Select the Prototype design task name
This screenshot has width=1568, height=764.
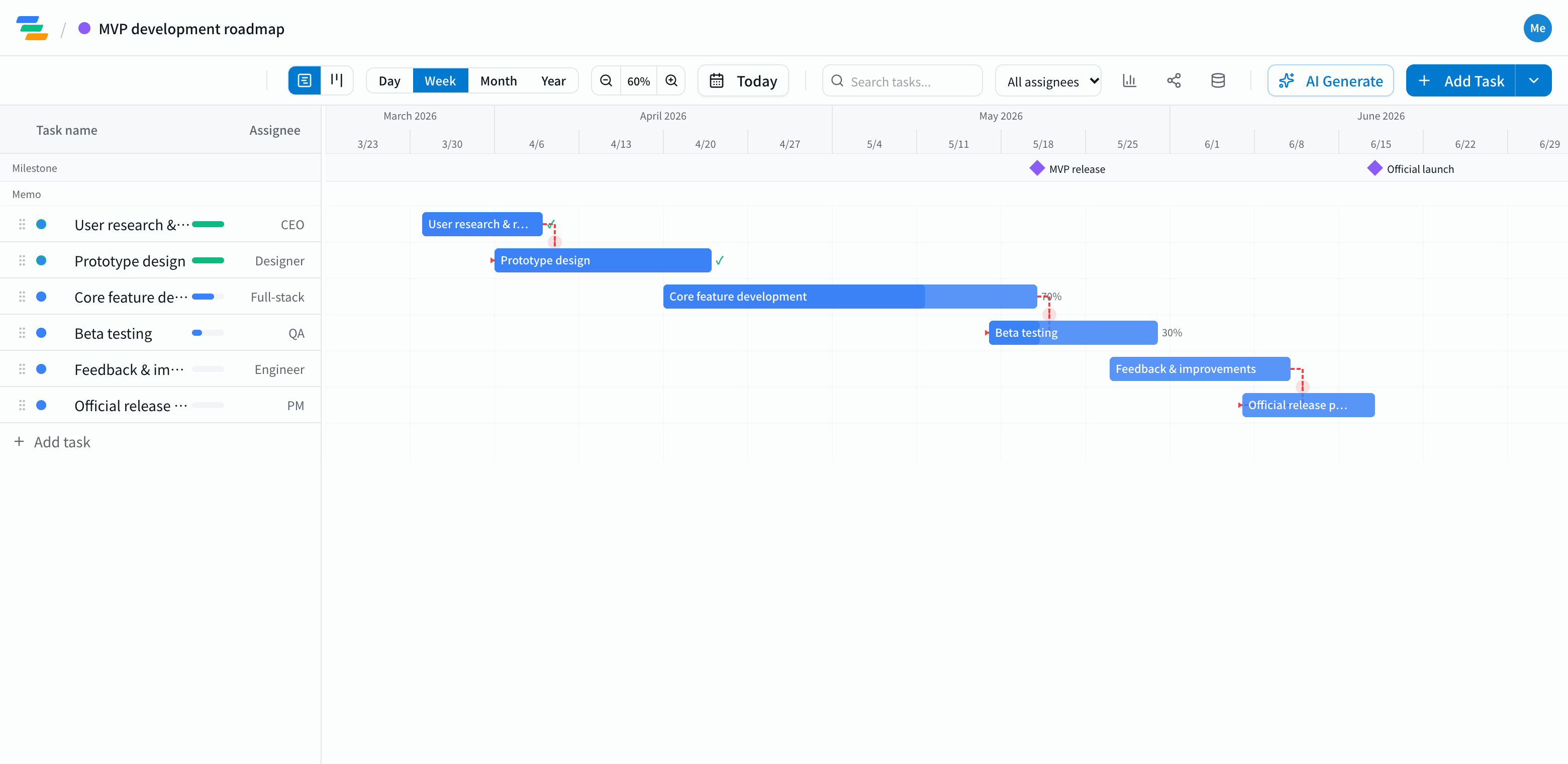pyautogui.click(x=130, y=261)
